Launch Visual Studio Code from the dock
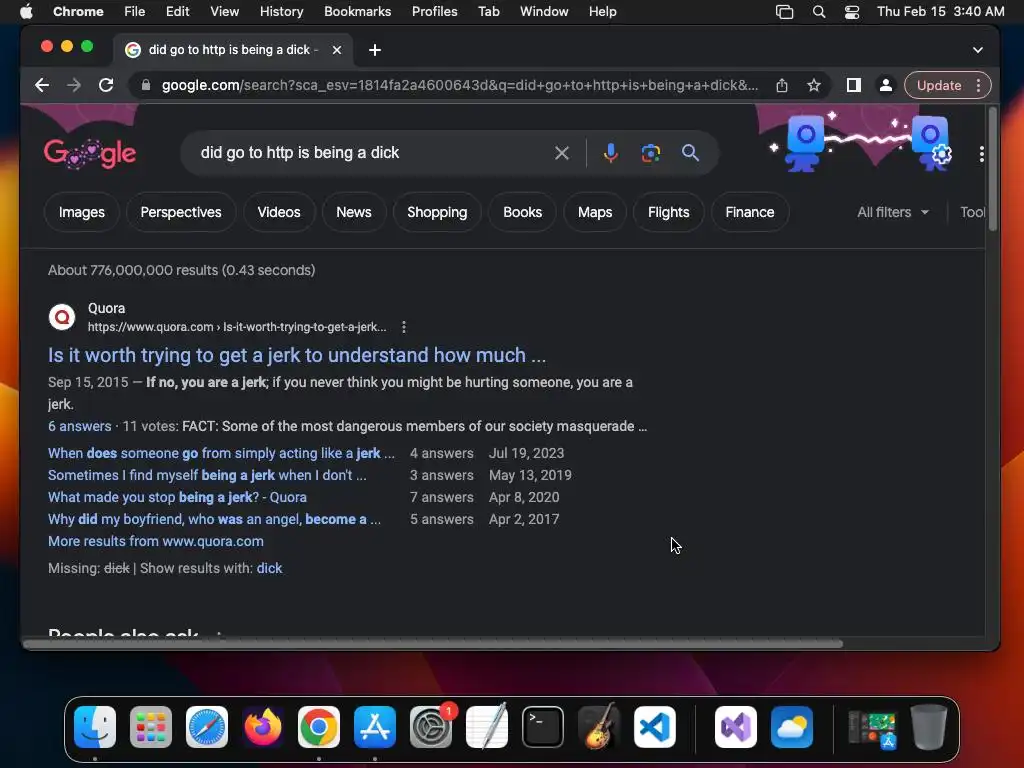The image size is (1024, 768). (x=654, y=727)
